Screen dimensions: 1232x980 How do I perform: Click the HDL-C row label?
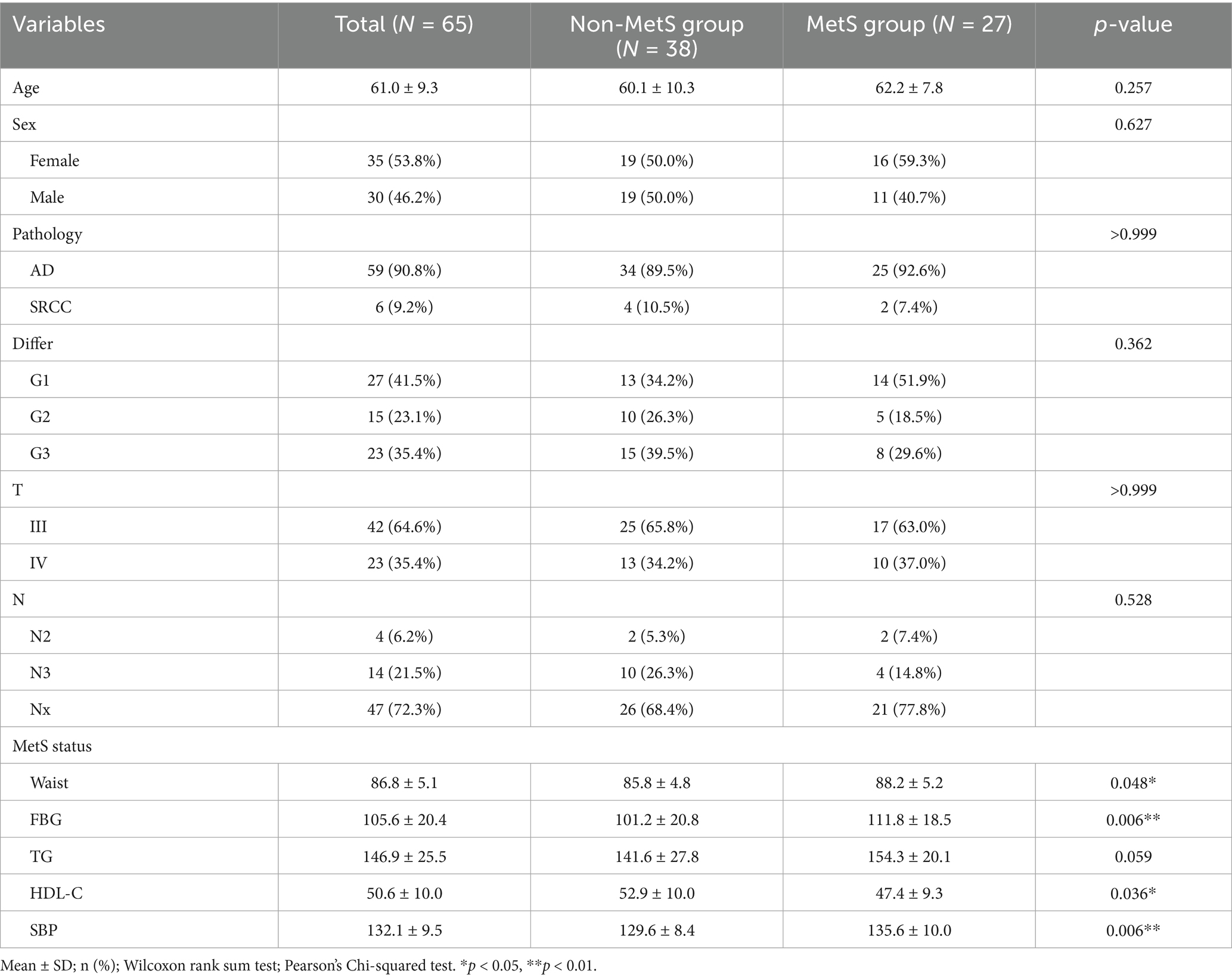click(56, 893)
